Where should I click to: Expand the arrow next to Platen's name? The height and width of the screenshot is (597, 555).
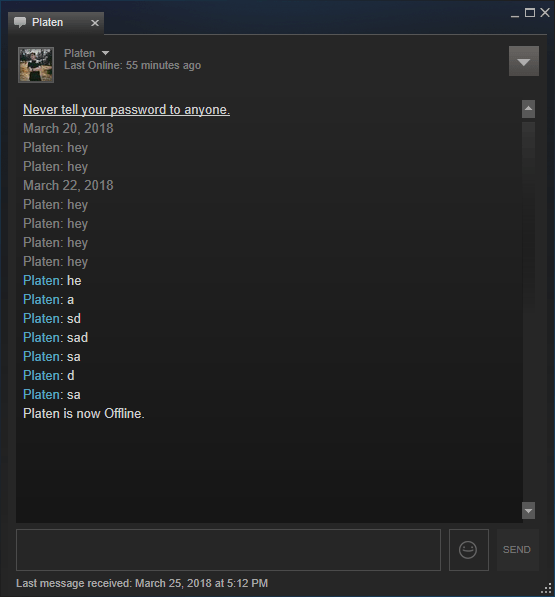point(105,53)
